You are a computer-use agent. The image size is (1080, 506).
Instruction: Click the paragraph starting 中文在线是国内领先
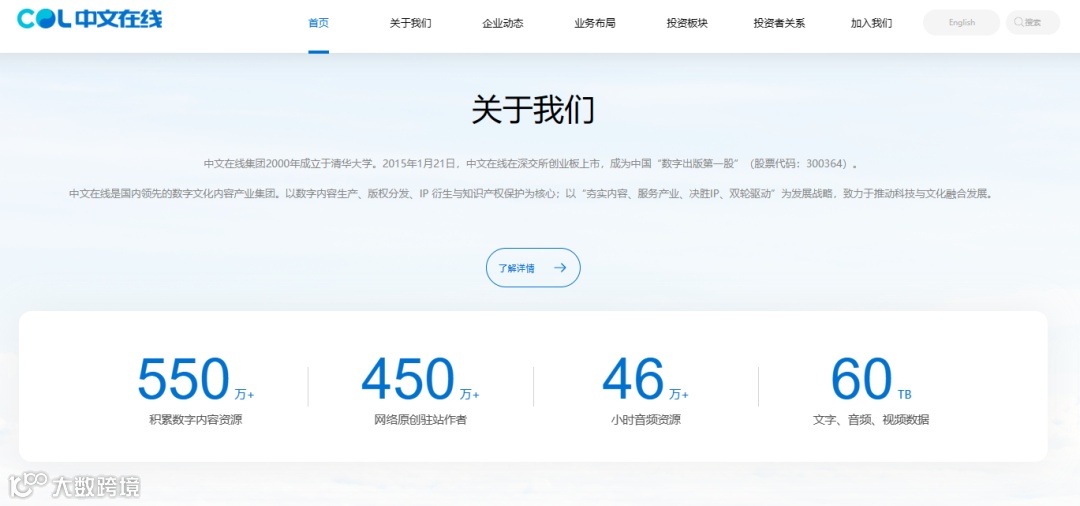tap(531, 193)
